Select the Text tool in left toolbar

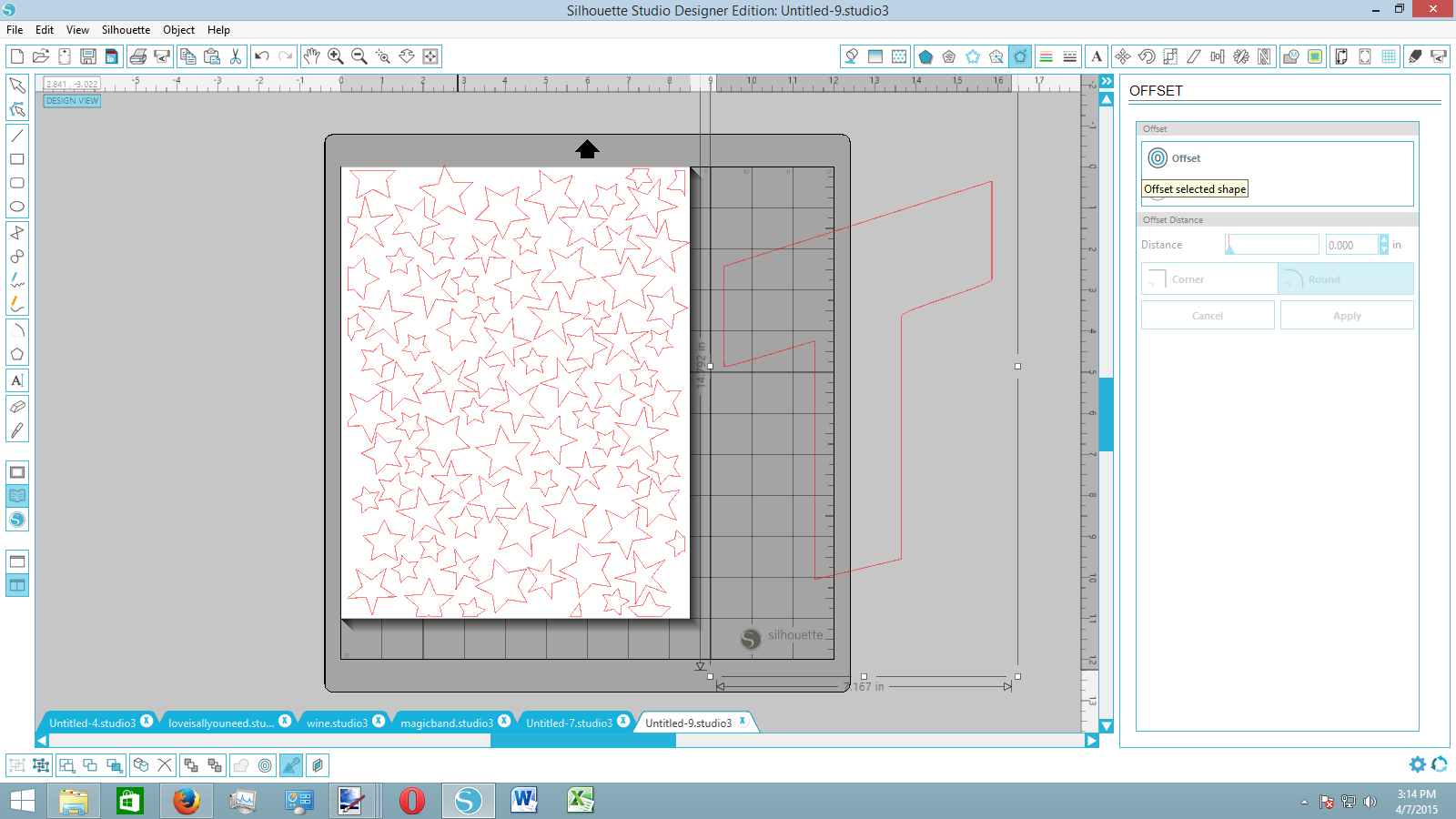click(x=17, y=380)
